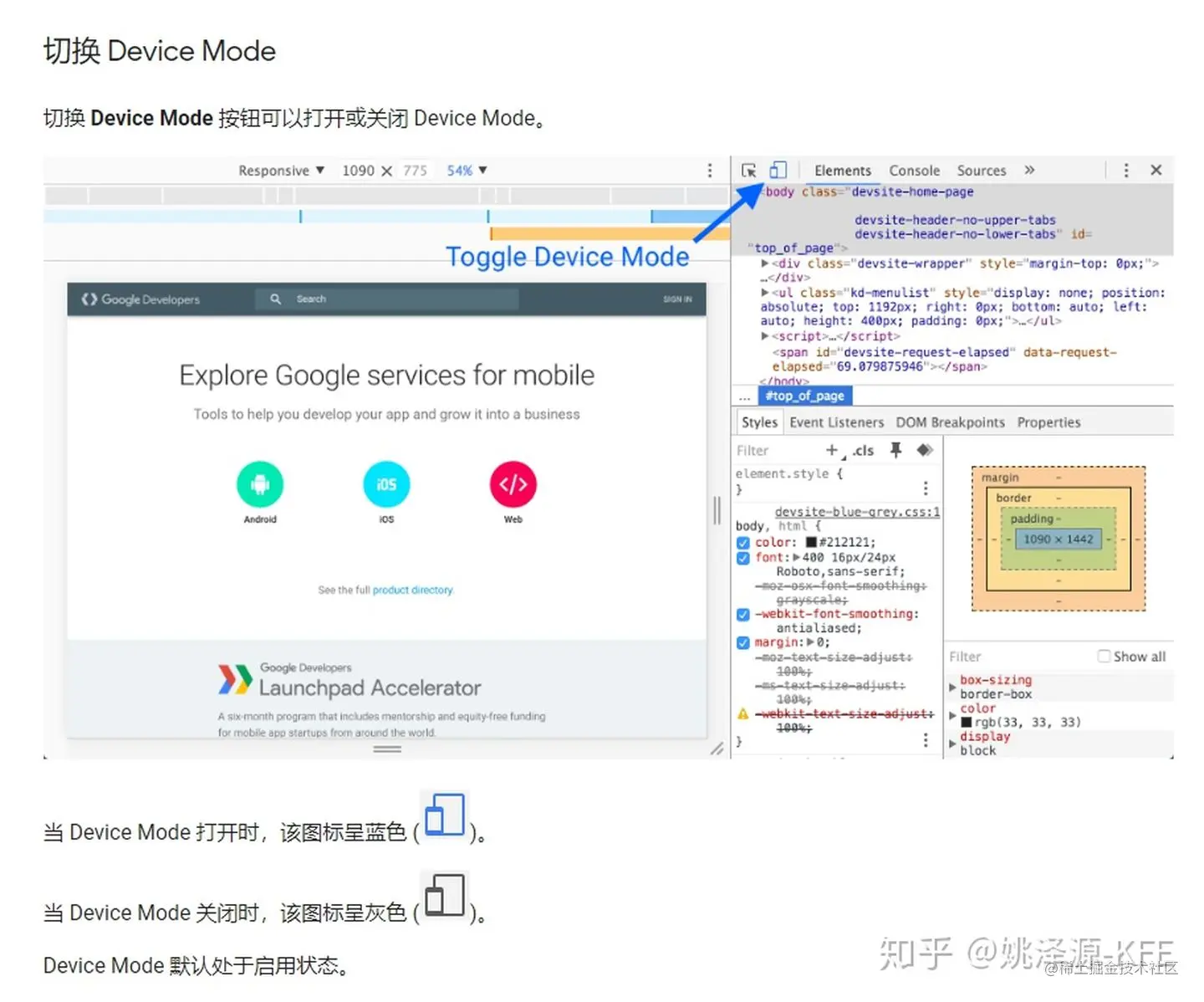
Task: Click SIGN IN on the Google Developers page
Action: pyautogui.click(x=677, y=299)
